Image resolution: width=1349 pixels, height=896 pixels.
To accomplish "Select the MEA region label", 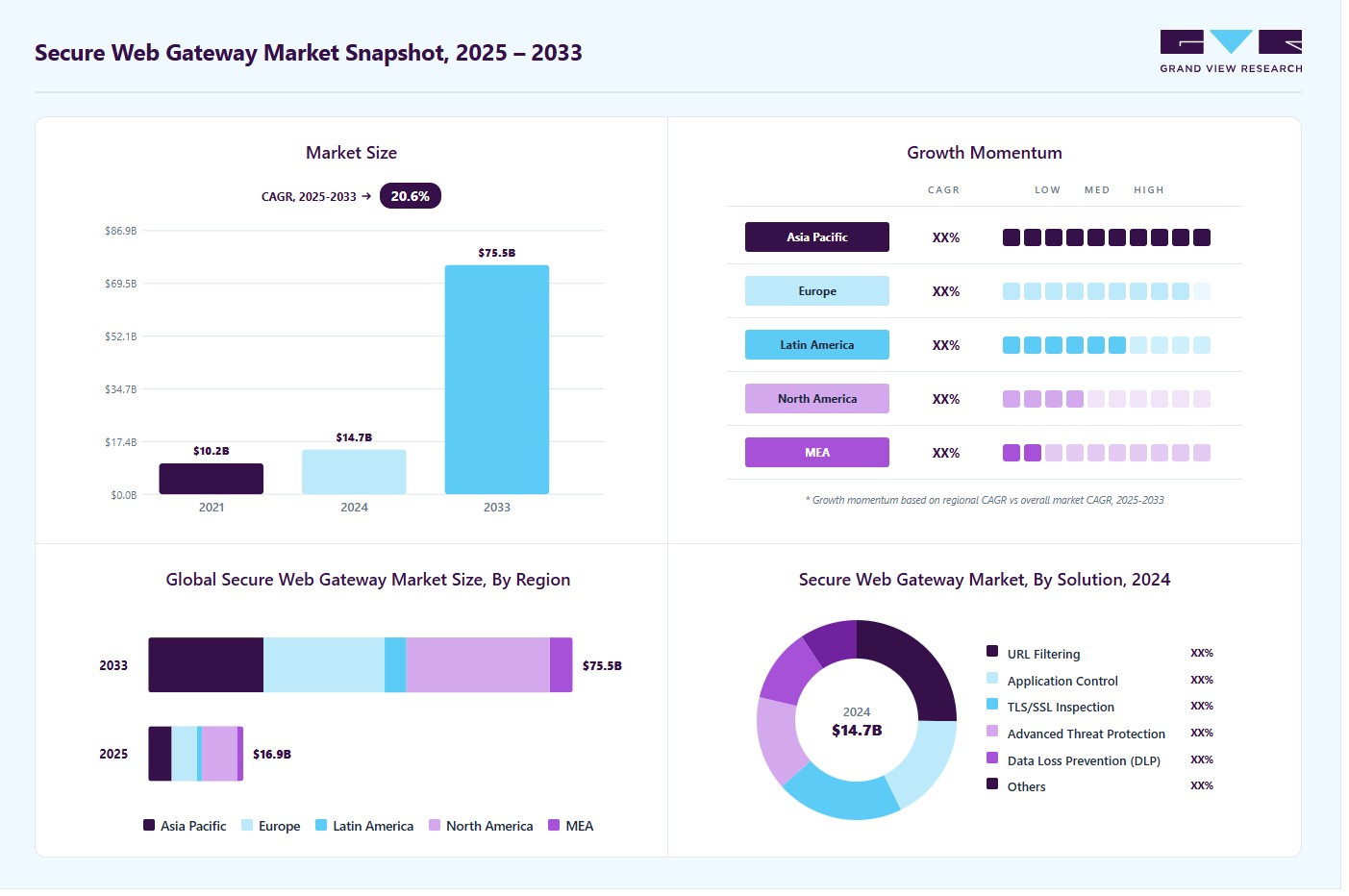I will tap(816, 453).
